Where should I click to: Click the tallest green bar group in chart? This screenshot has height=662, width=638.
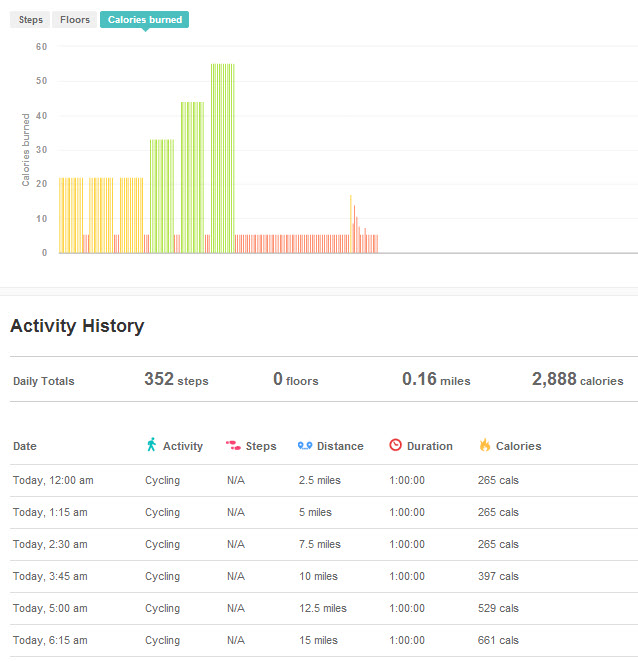[x=223, y=158]
